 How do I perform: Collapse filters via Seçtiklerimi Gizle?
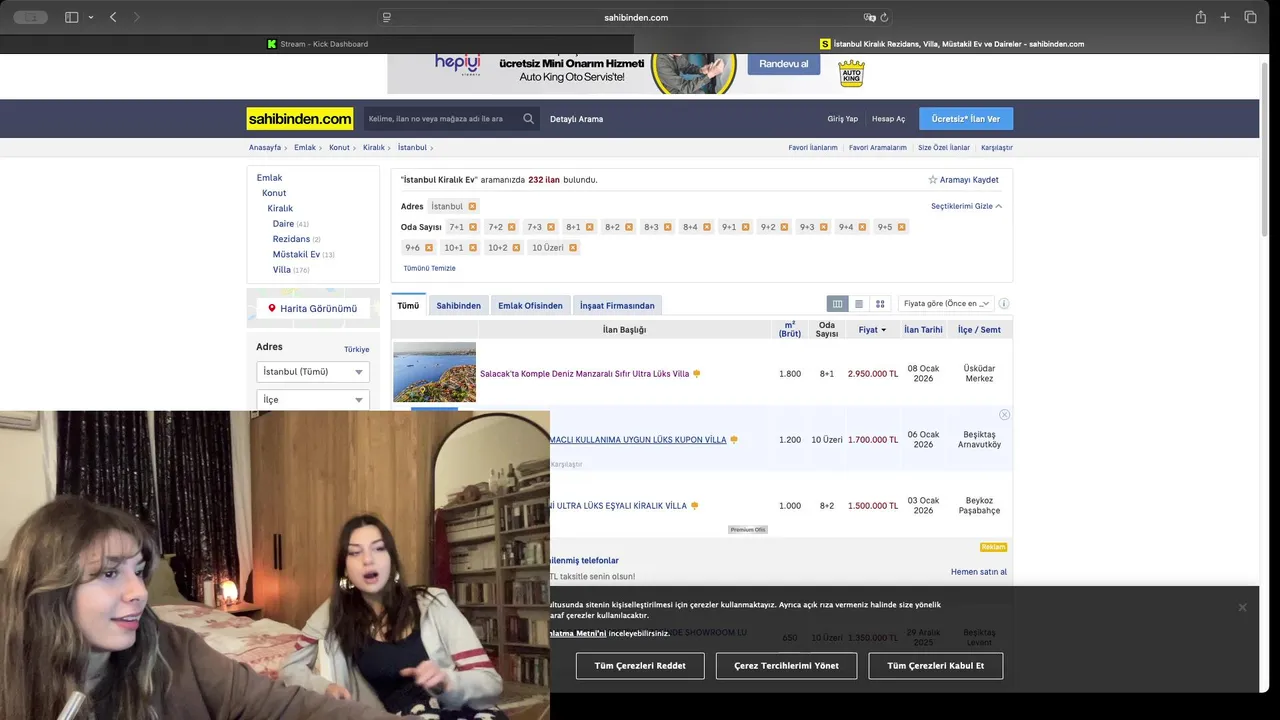pos(966,206)
